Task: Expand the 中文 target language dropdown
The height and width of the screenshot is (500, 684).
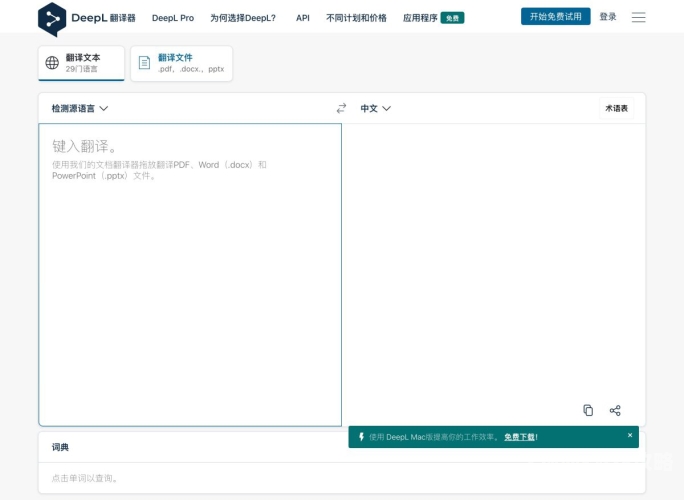Action: (375, 108)
